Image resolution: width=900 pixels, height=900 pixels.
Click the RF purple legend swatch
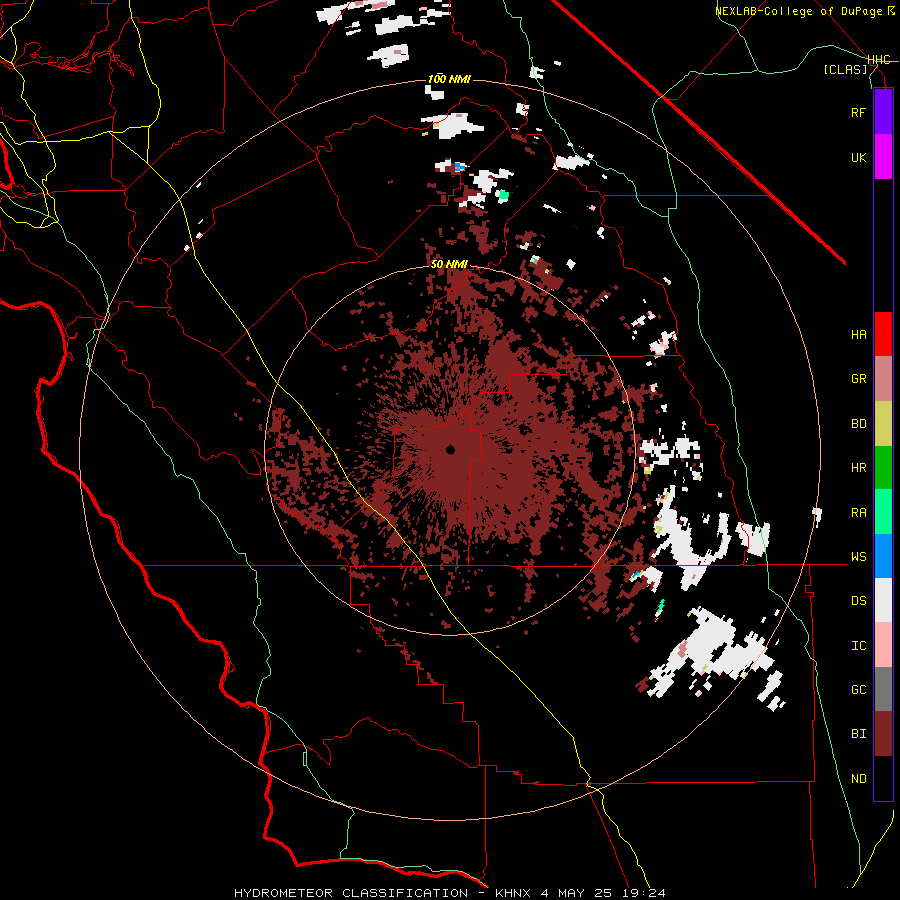point(883,112)
